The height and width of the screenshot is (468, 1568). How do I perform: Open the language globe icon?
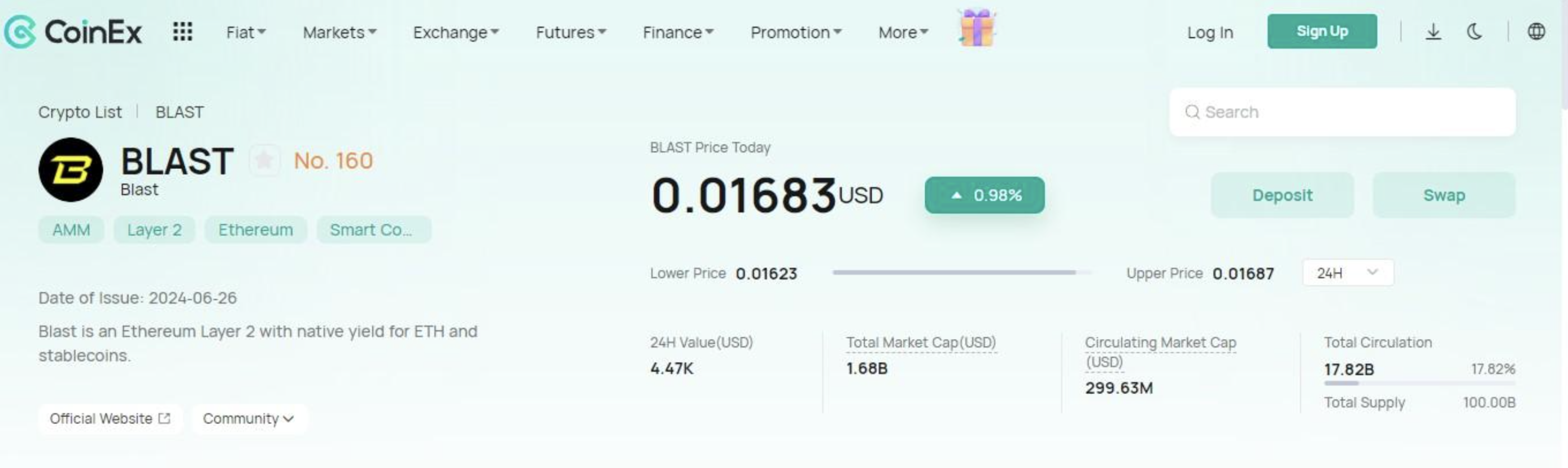coord(1536,32)
